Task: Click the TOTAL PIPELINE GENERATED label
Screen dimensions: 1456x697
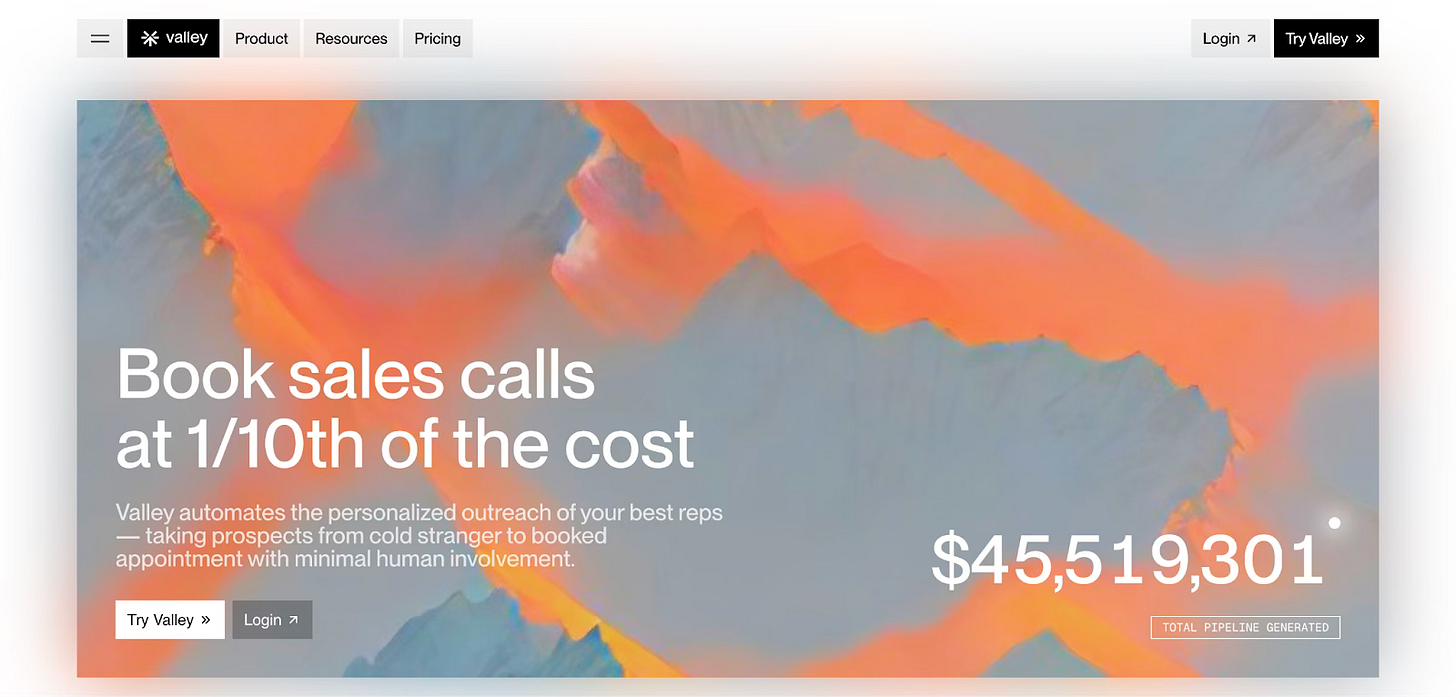Action: 1245,627
